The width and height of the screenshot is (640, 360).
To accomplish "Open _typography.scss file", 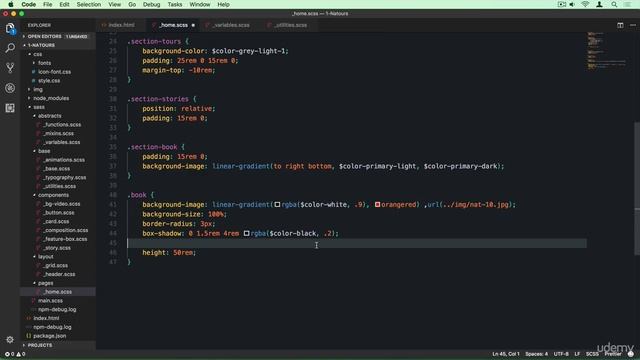I will tap(58, 178).
